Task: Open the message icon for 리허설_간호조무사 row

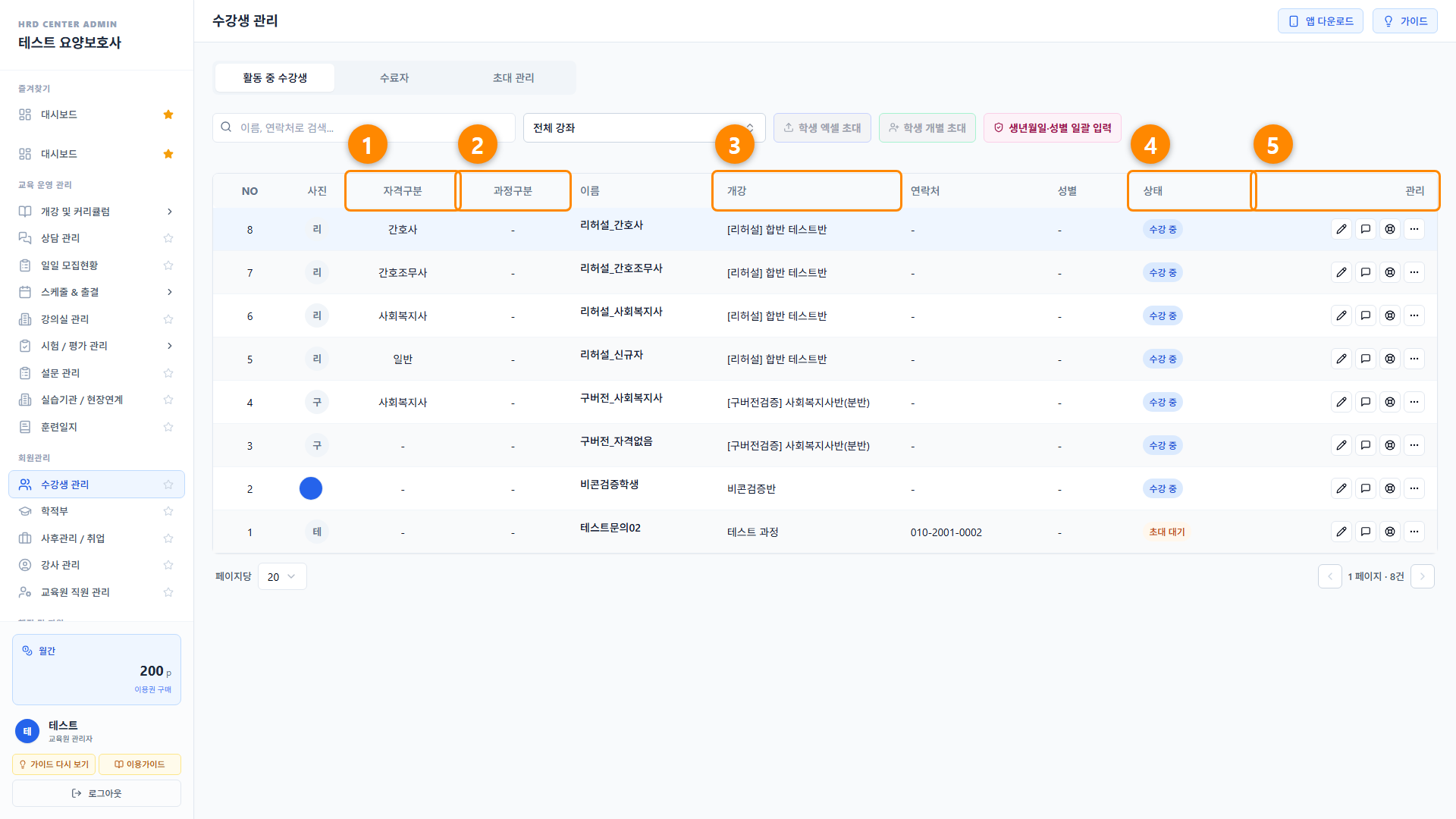Action: click(x=1366, y=272)
